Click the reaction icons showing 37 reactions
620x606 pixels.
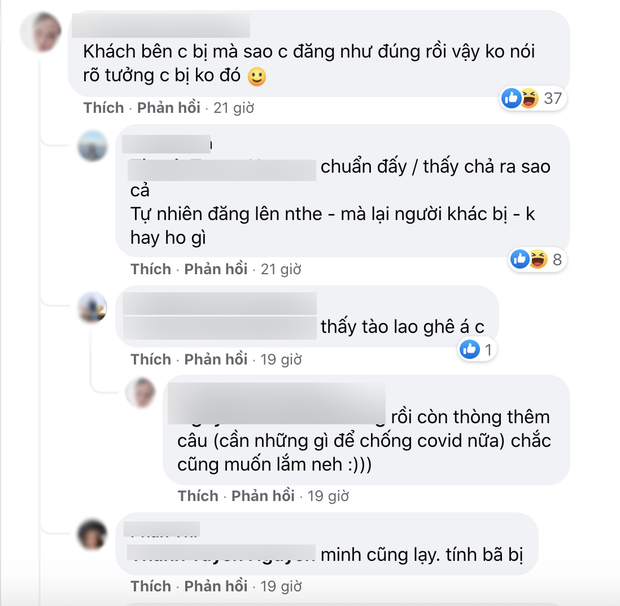pyautogui.click(x=520, y=98)
